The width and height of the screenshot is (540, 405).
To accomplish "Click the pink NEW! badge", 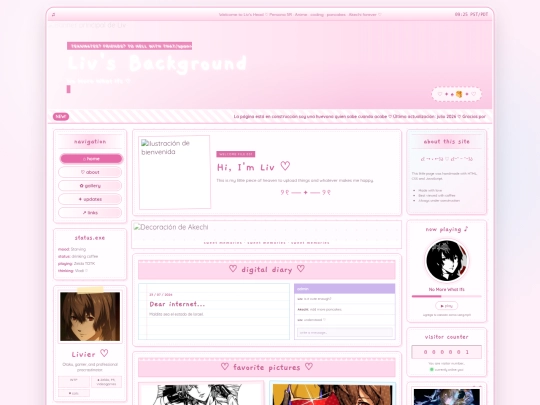I will (61, 116).
